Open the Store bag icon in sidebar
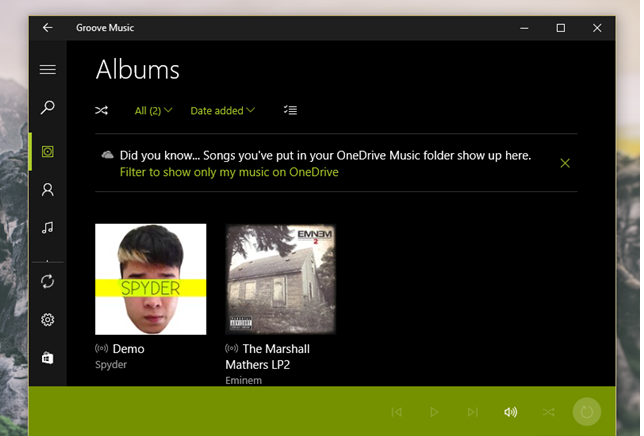The width and height of the screenshot is (644, 436). click(47, 358)
